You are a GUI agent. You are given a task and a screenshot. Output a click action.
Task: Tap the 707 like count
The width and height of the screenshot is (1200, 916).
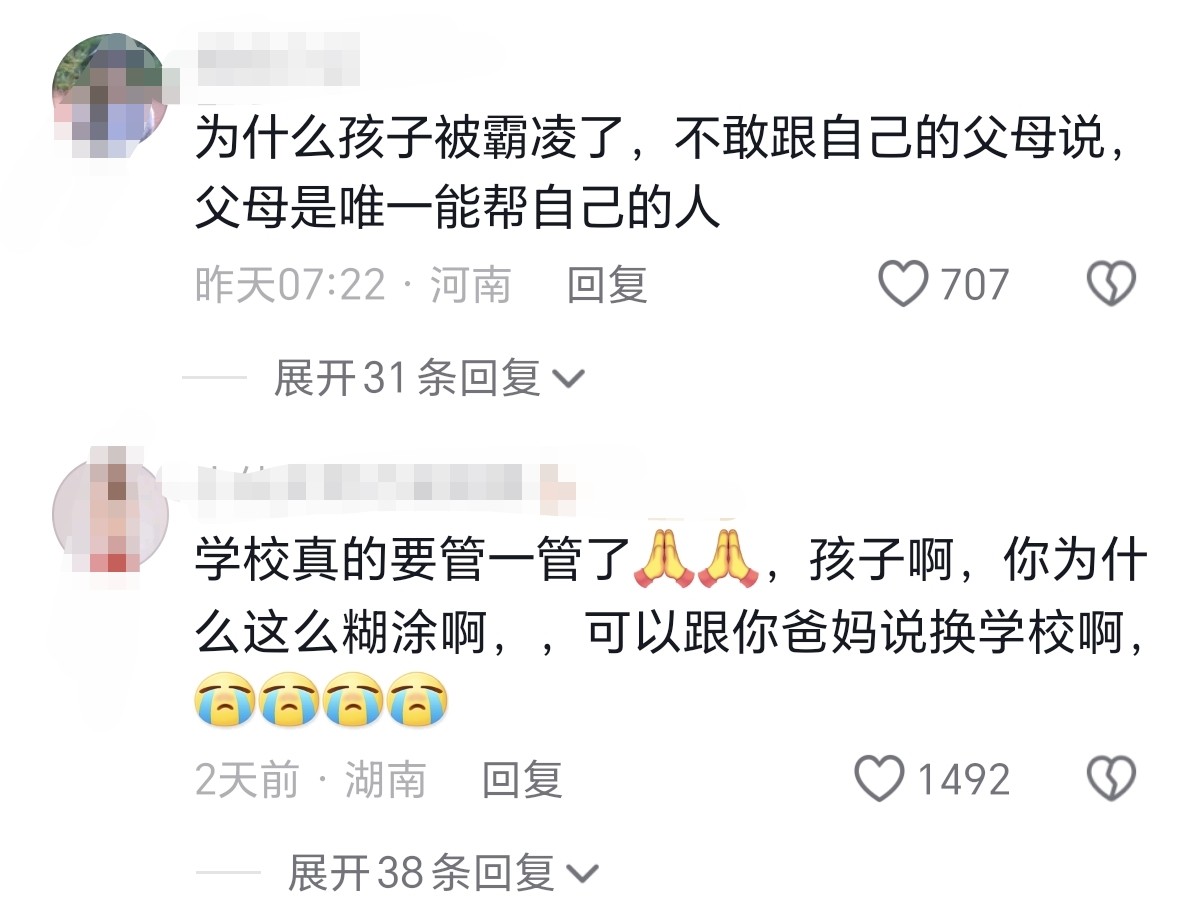975,285
